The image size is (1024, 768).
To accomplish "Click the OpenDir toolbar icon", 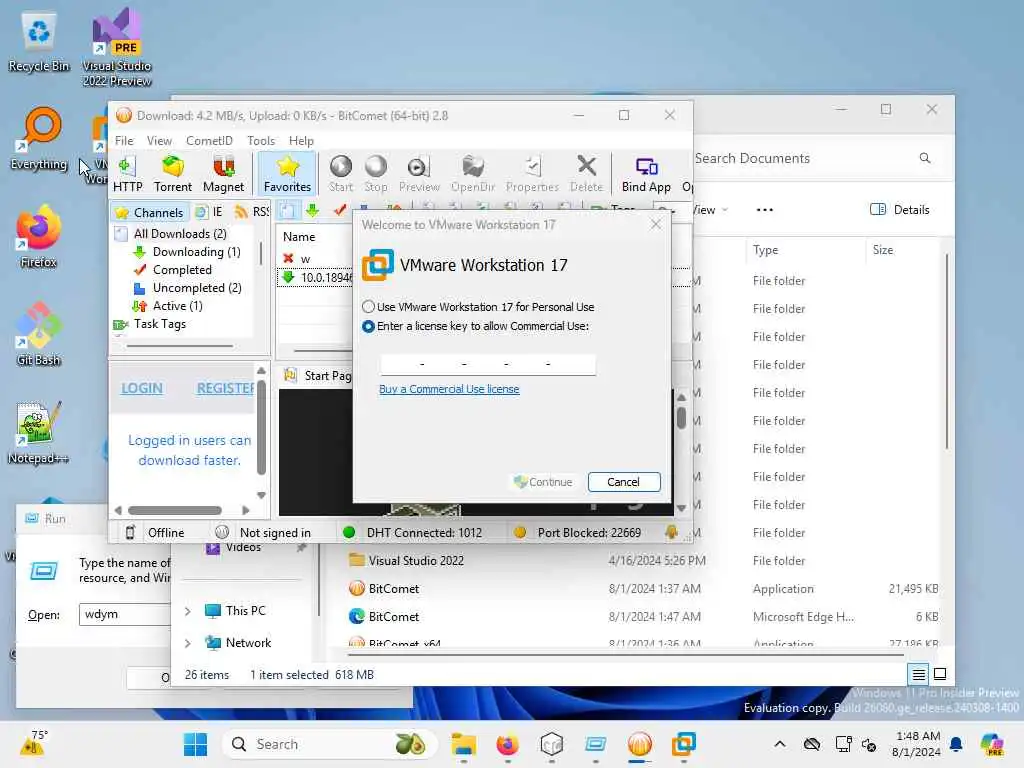I will [473, 174].
